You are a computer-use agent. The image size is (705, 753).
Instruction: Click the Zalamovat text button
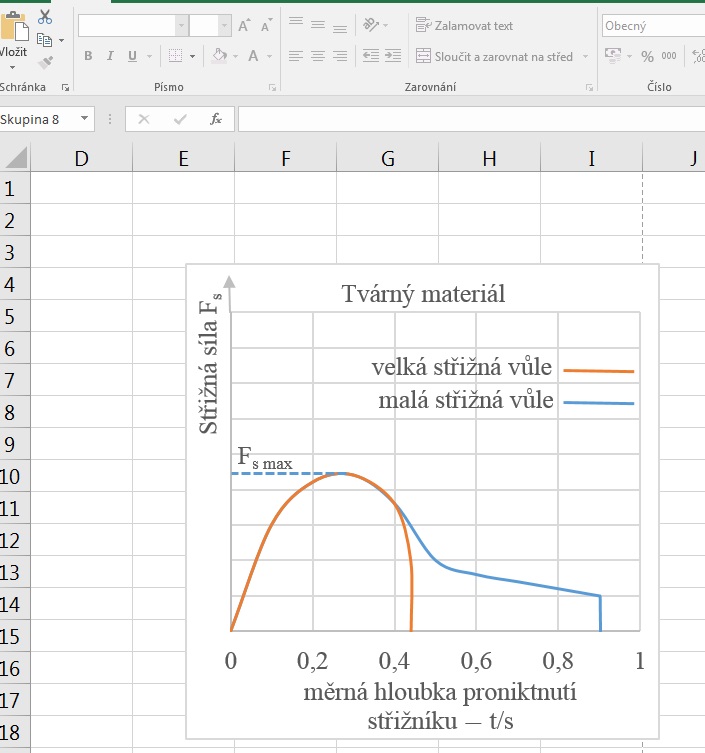click(x=464, y=25)
